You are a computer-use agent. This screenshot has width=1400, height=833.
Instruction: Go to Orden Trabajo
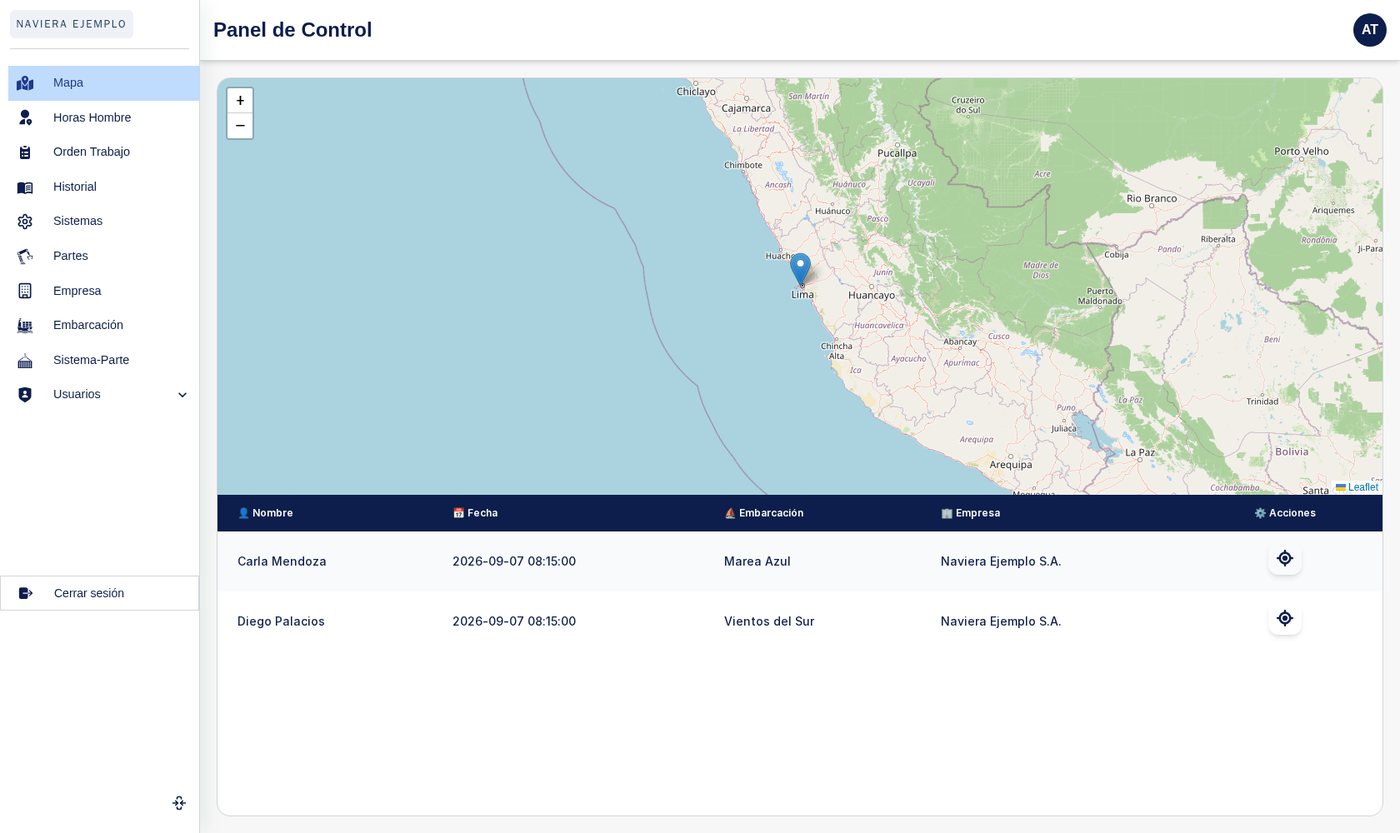pos(104,152)
